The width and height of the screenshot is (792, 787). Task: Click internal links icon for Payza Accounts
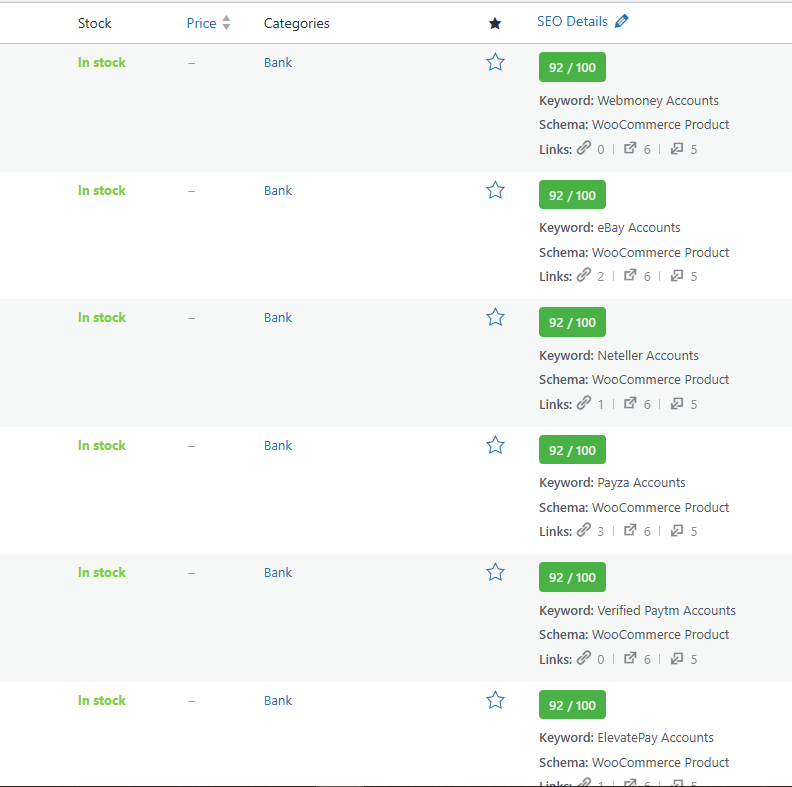[x=584, y=530]
